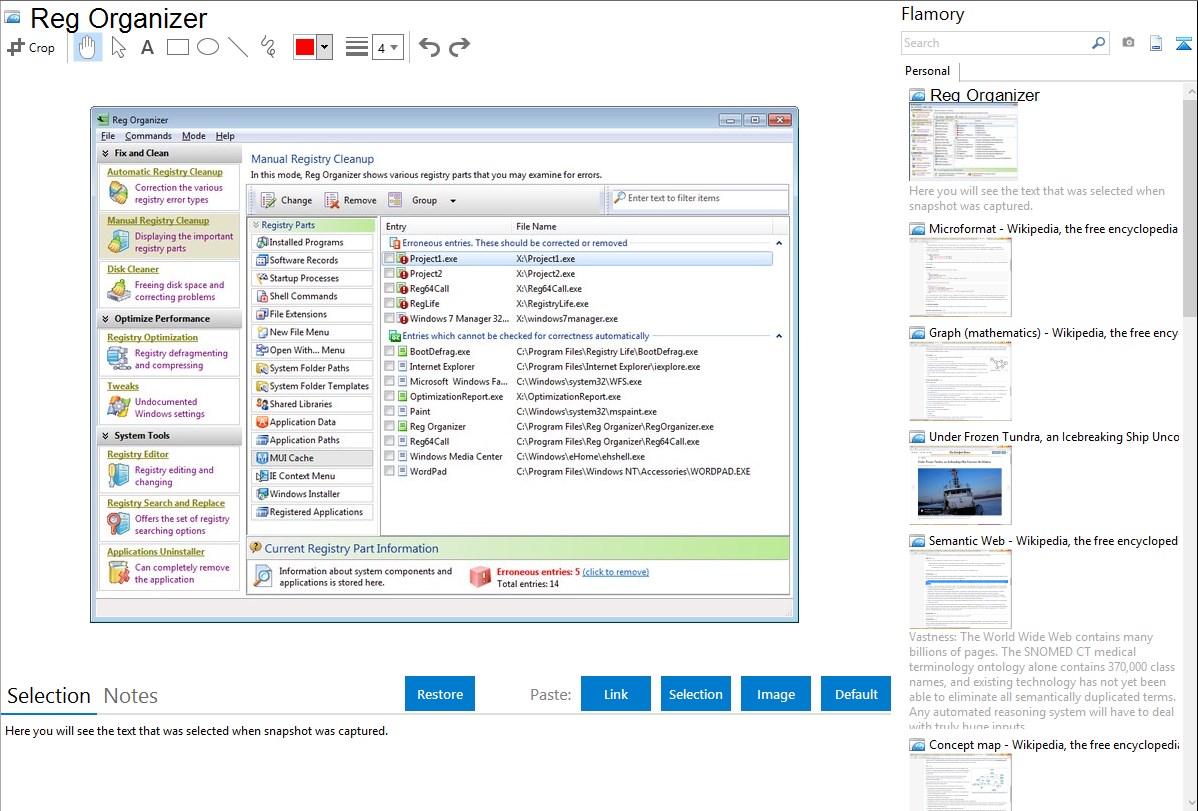Choose the freehand scribble tool
This screenshot has height=811, width=1198.
268,47
